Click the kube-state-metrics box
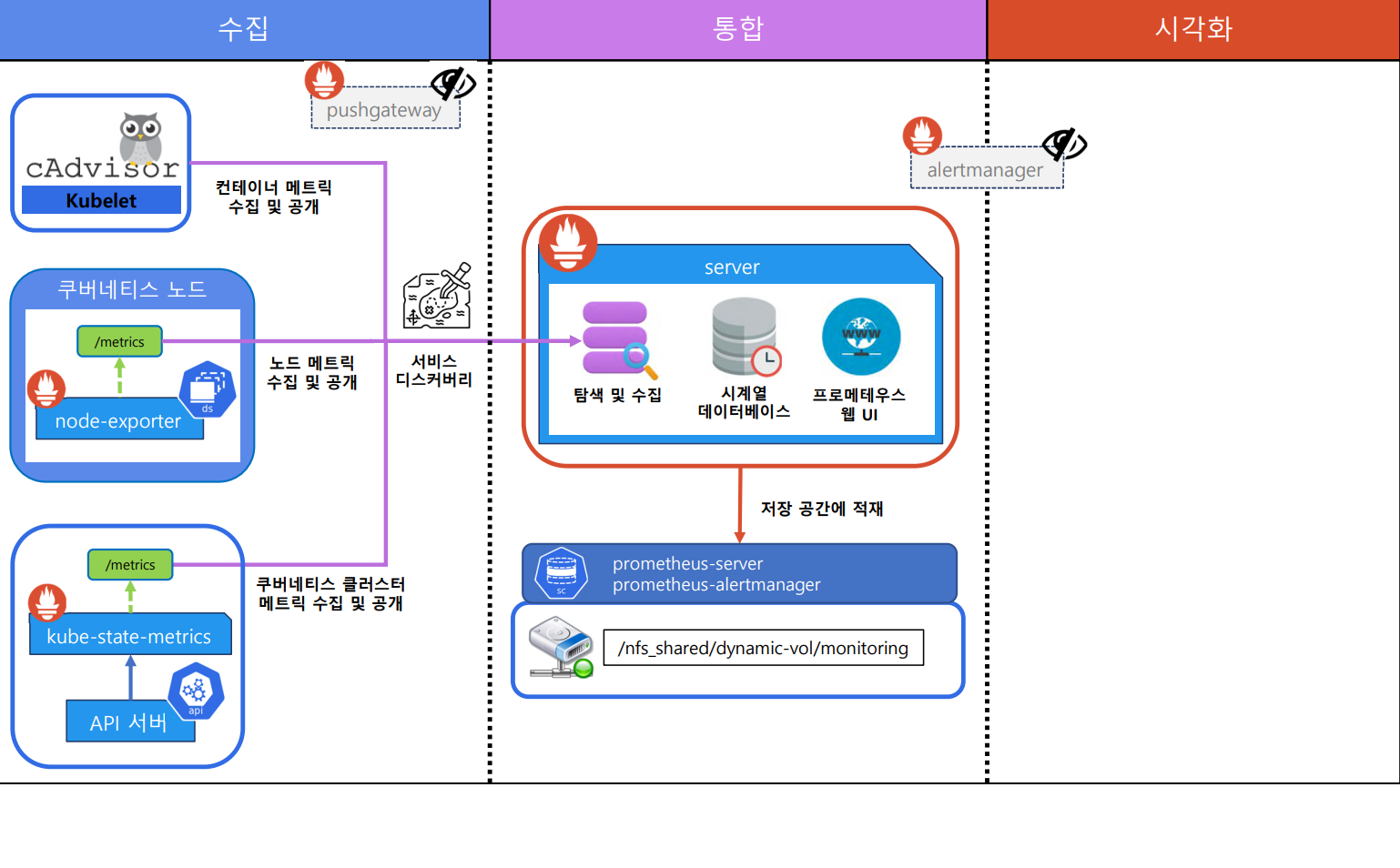Screen dimensions: 1400x868 pos(130,635)
